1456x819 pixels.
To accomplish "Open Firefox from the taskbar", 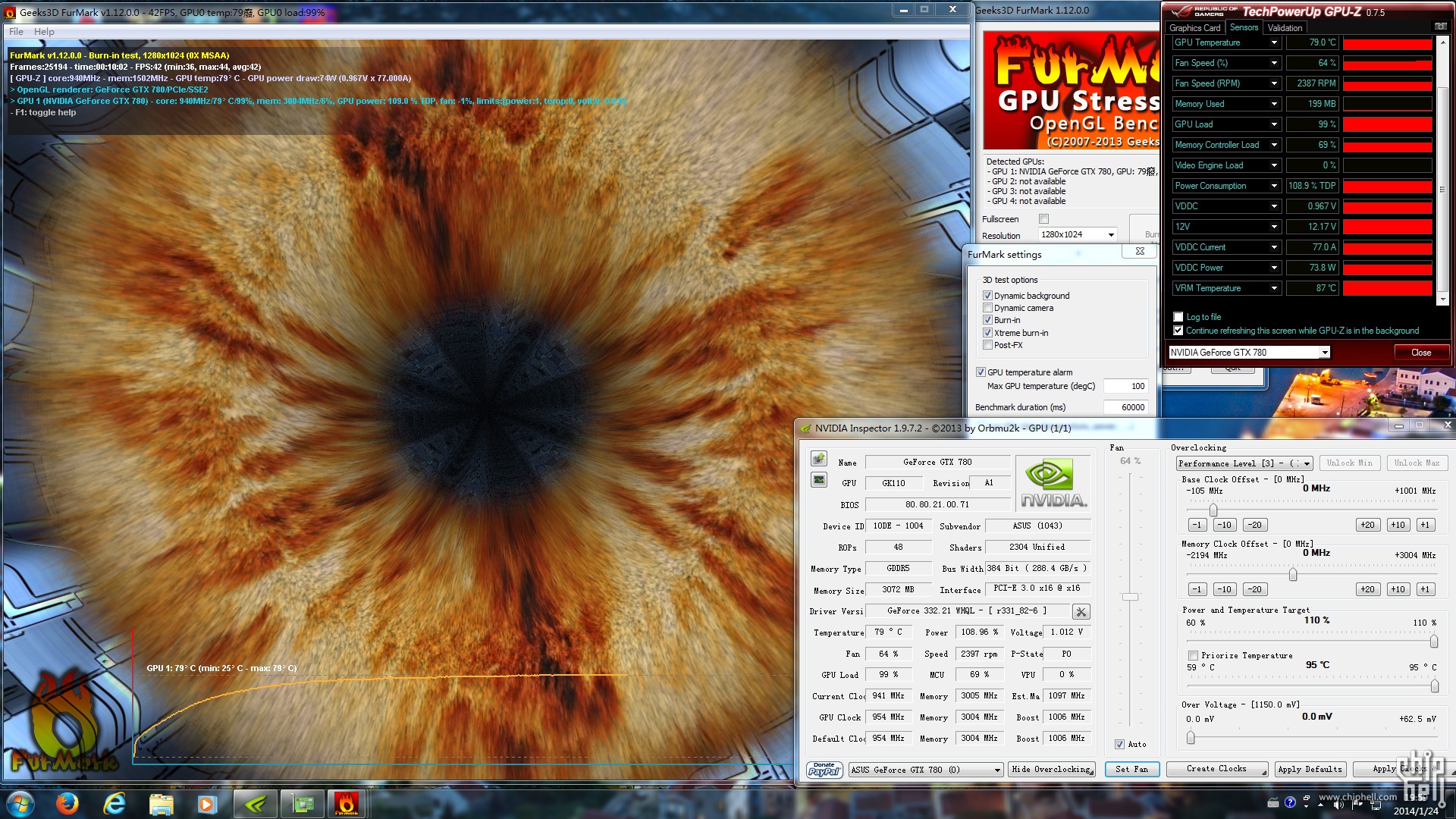I will coord(67,802).
